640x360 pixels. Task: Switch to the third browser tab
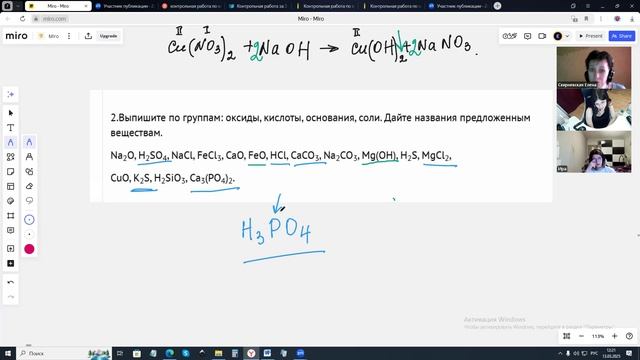(191, 6)
